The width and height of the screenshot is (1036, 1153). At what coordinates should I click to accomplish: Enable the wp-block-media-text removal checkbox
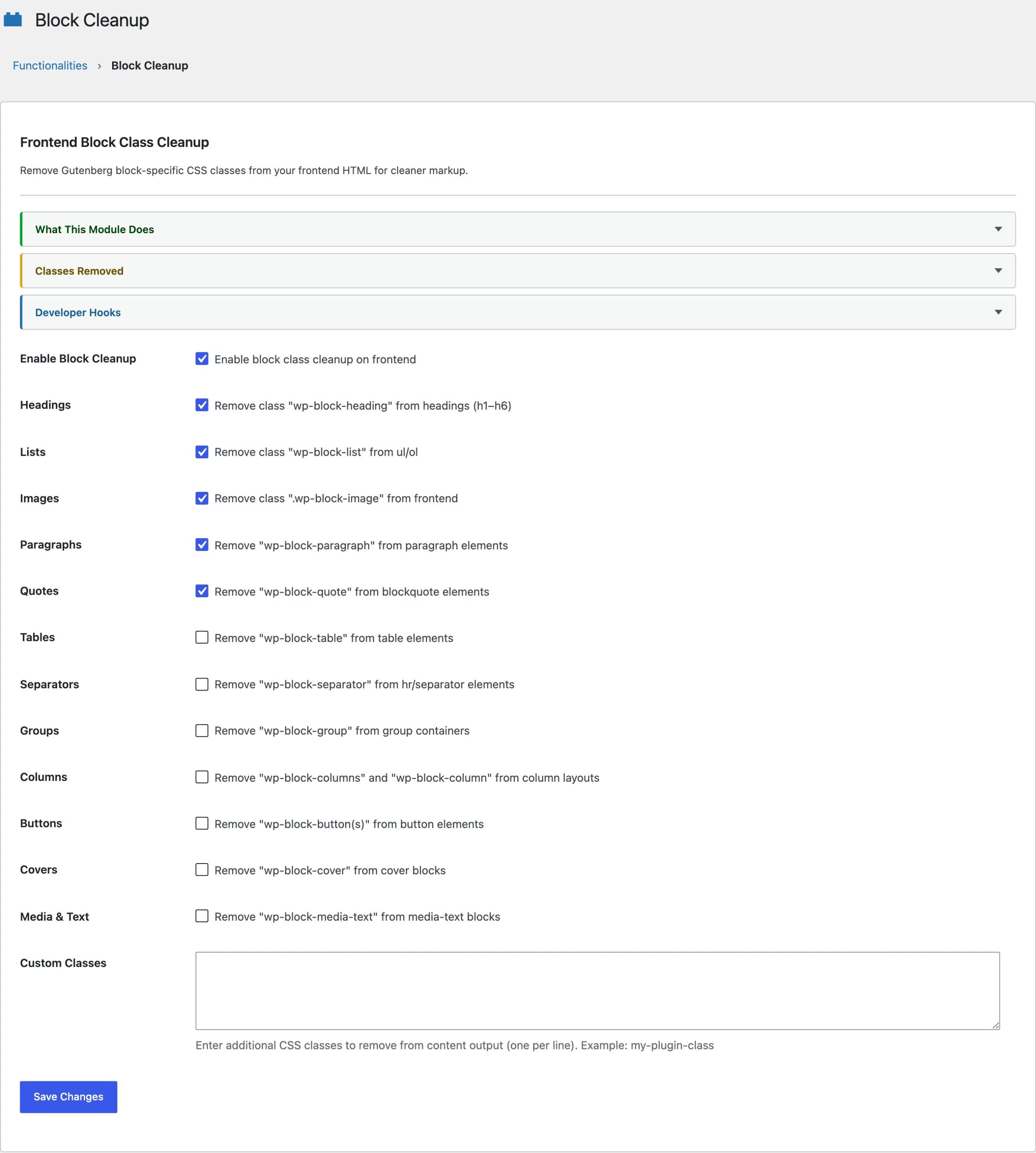pyautogui.click(x=202, y=916)
